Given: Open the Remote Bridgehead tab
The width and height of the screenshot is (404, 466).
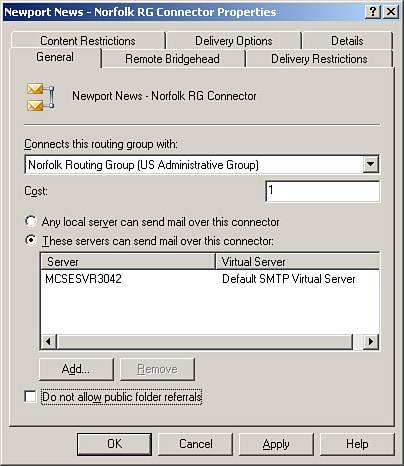Looking at the screenshot, I should [x=172, y=59].
